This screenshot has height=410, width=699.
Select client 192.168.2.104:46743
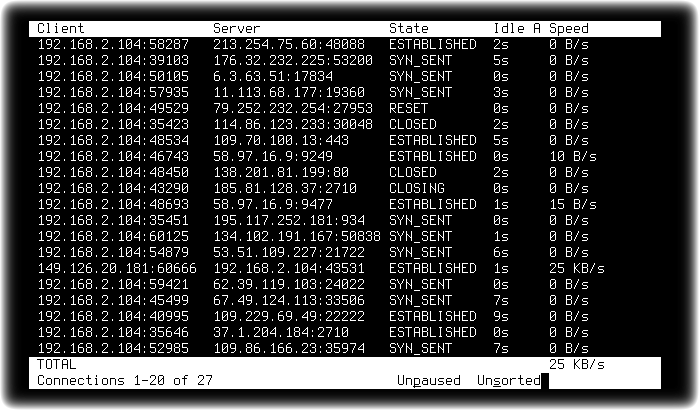(x=113, y=157)
